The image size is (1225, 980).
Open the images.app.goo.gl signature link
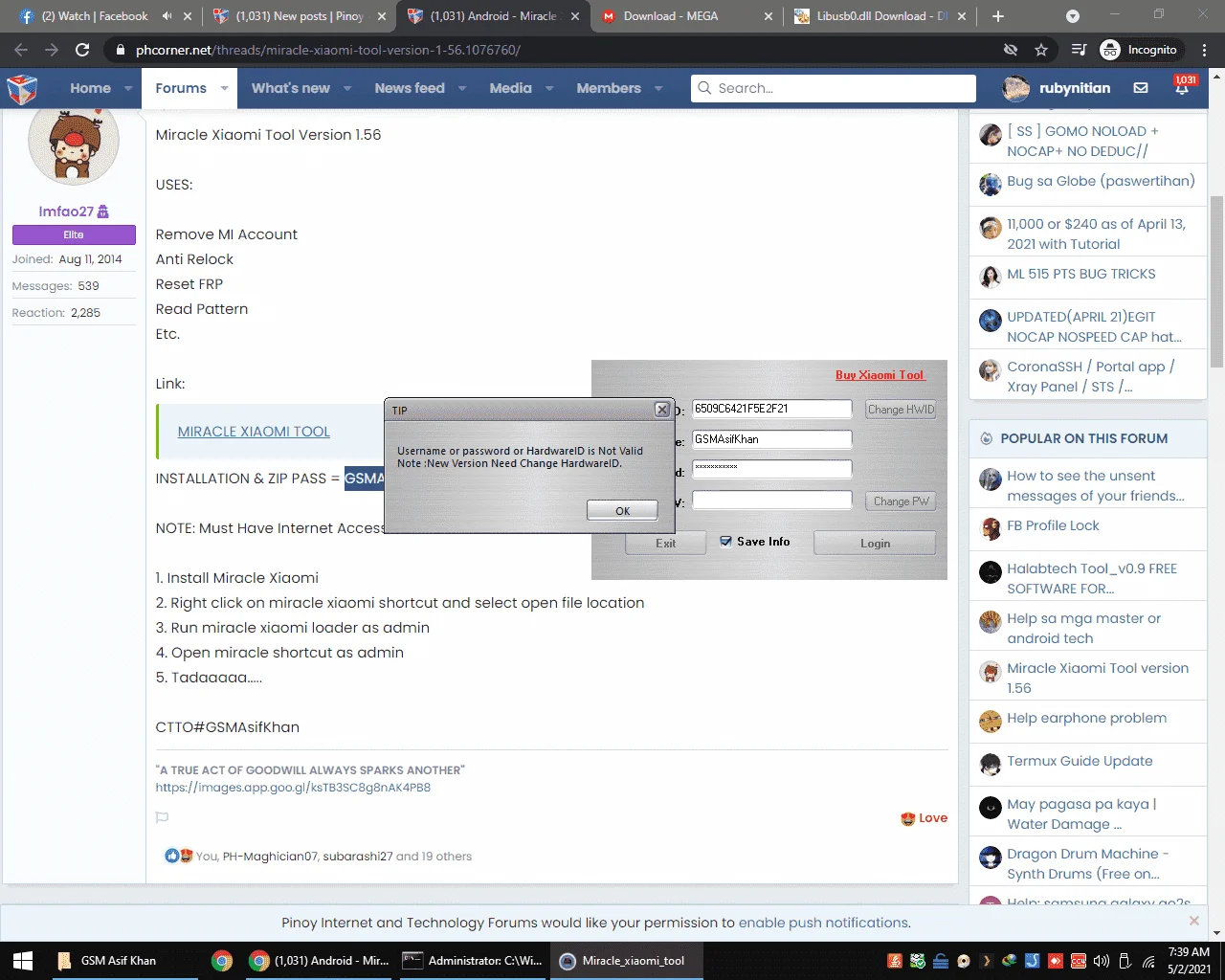293,788
